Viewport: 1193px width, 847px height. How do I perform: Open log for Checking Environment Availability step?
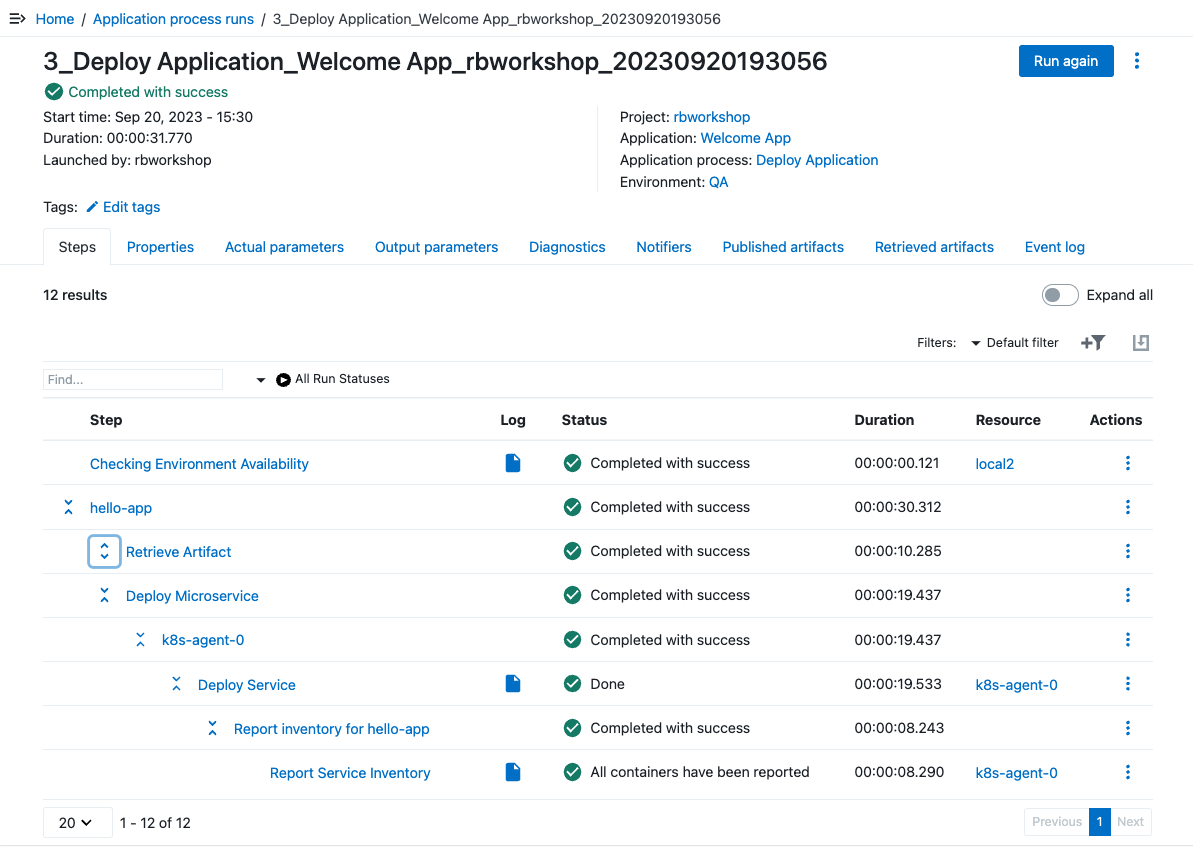(x=513, y=463)
